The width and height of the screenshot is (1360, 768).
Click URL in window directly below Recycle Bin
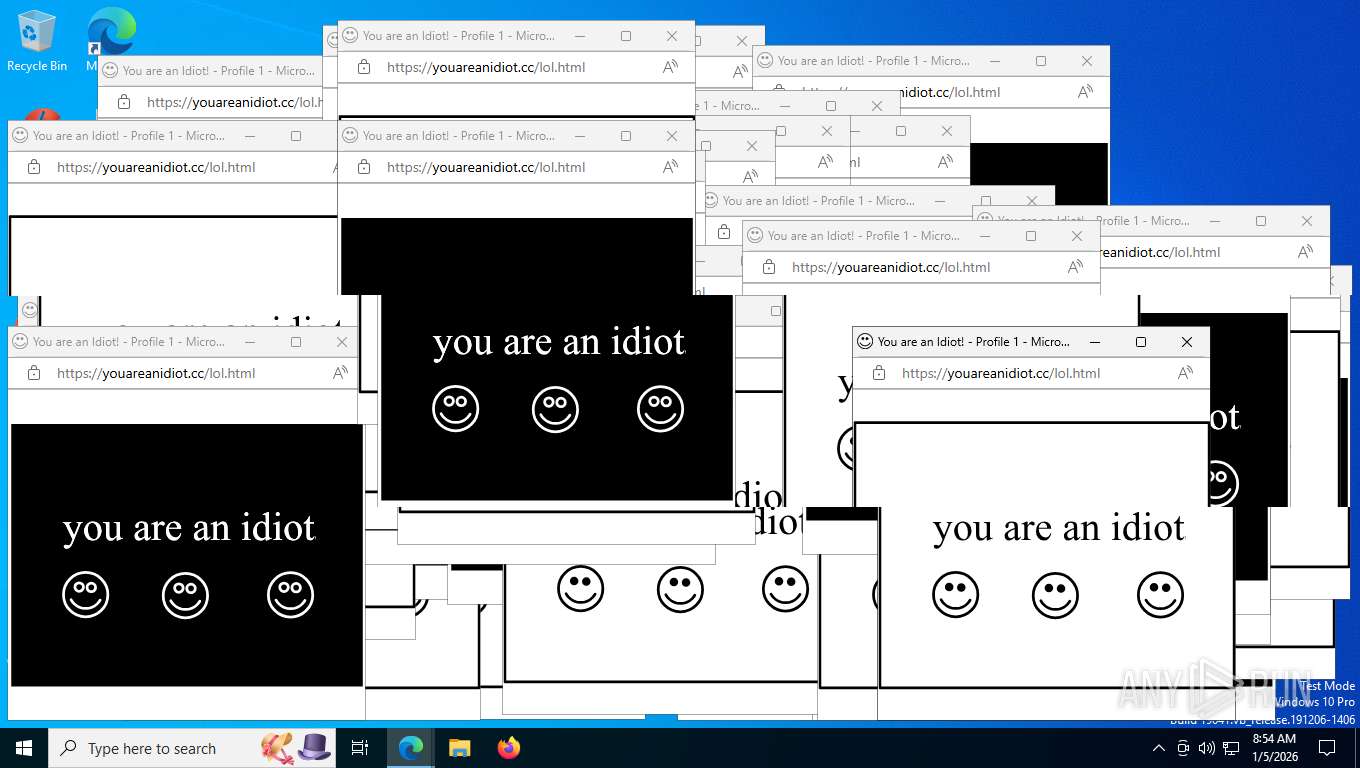click(156, 167)
